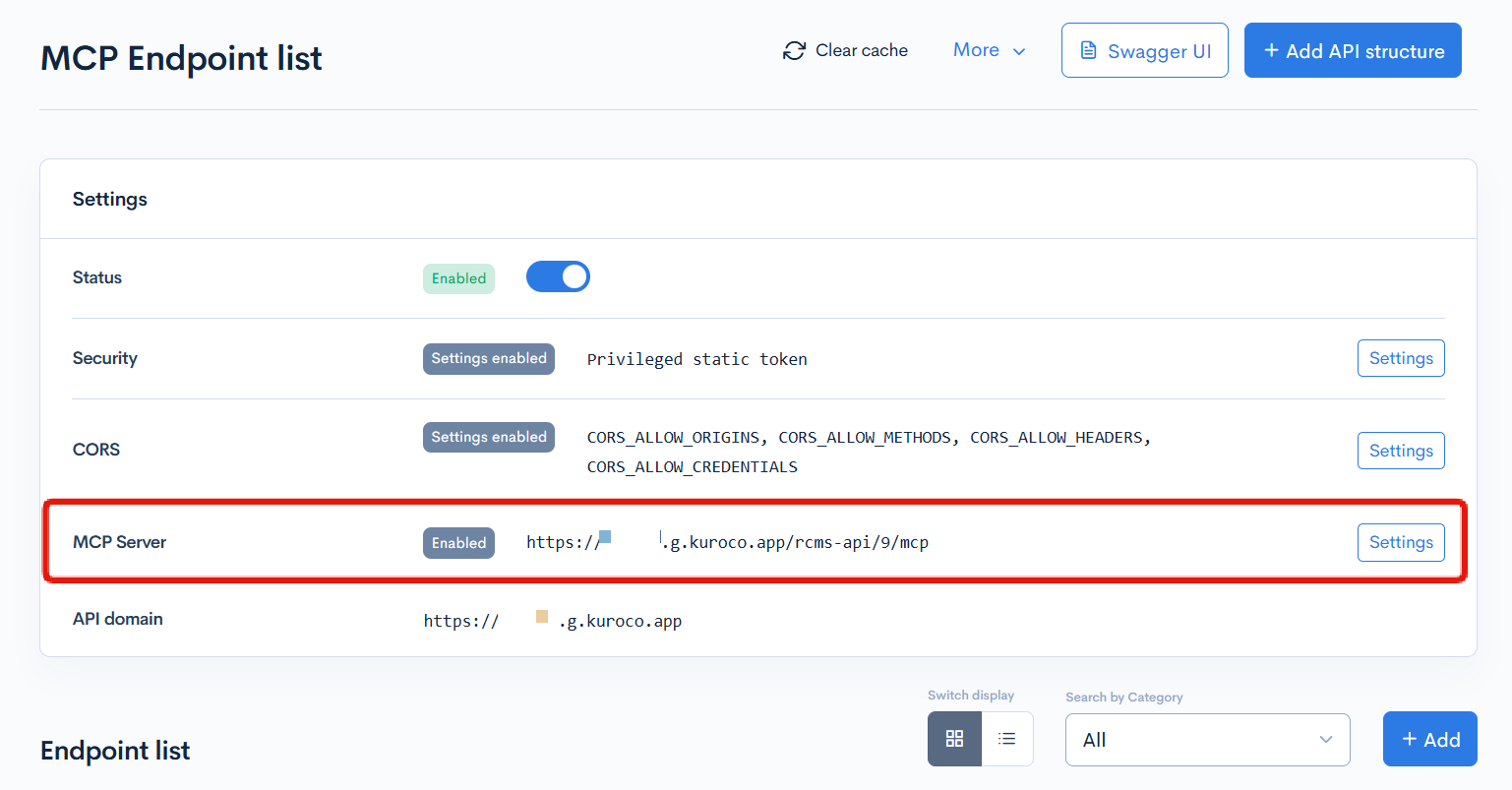Viewport: 1512px width, 790px height.
Task: Open MCP Server settings
Action: point(1401,542)
